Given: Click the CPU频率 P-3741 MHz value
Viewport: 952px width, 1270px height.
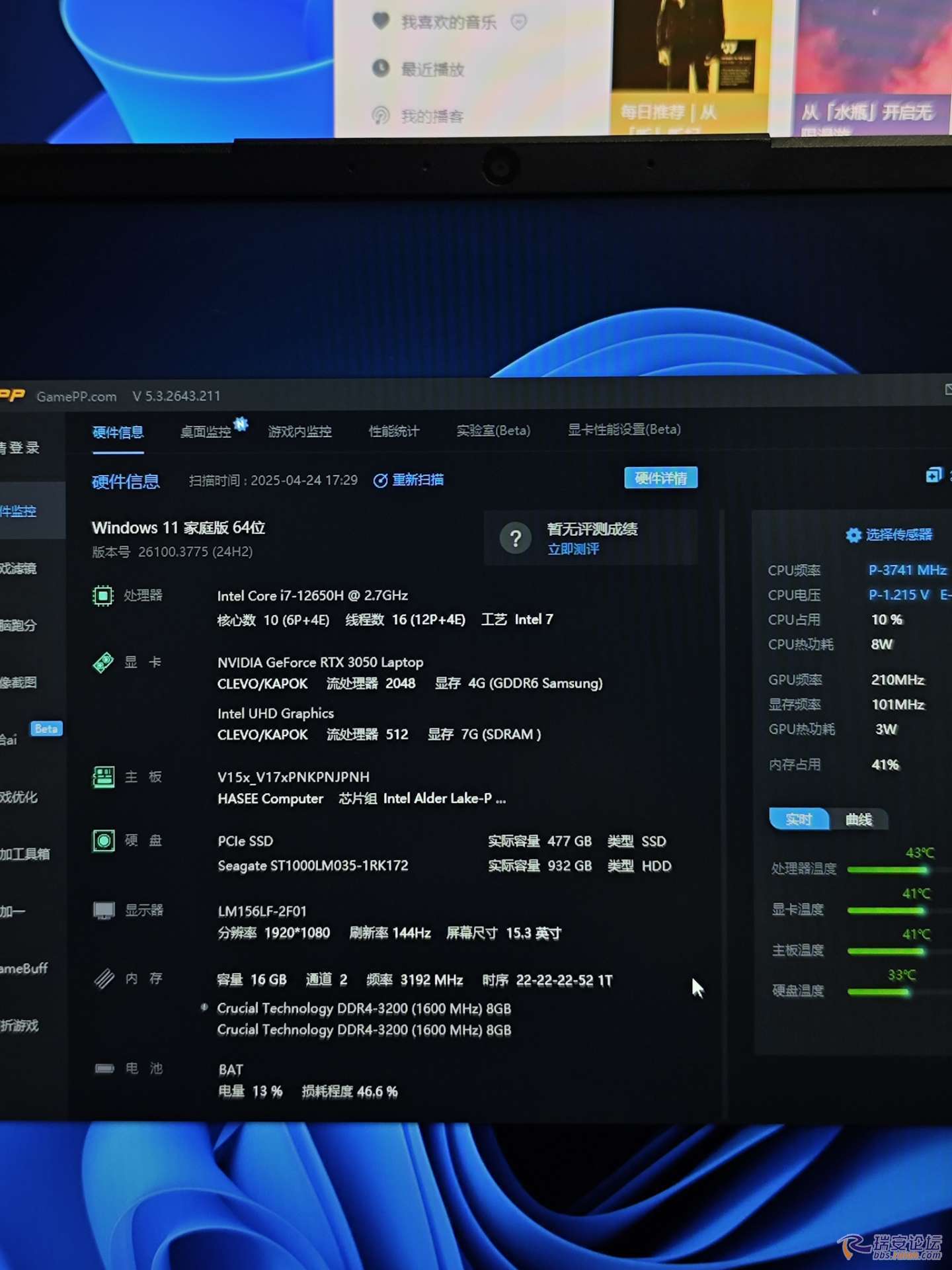Looking at the screenshot, I should click(x=907, y=570).
